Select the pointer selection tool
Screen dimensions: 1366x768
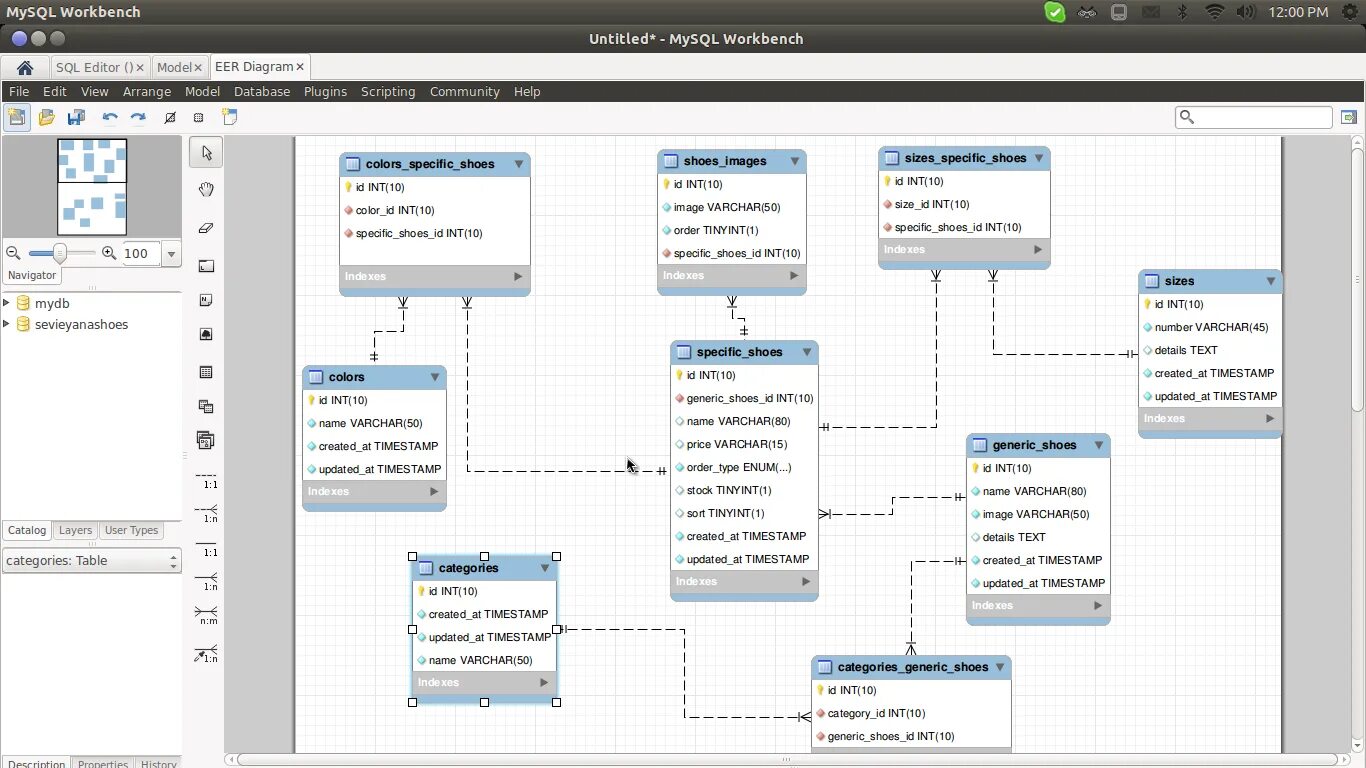click(206, 153)
